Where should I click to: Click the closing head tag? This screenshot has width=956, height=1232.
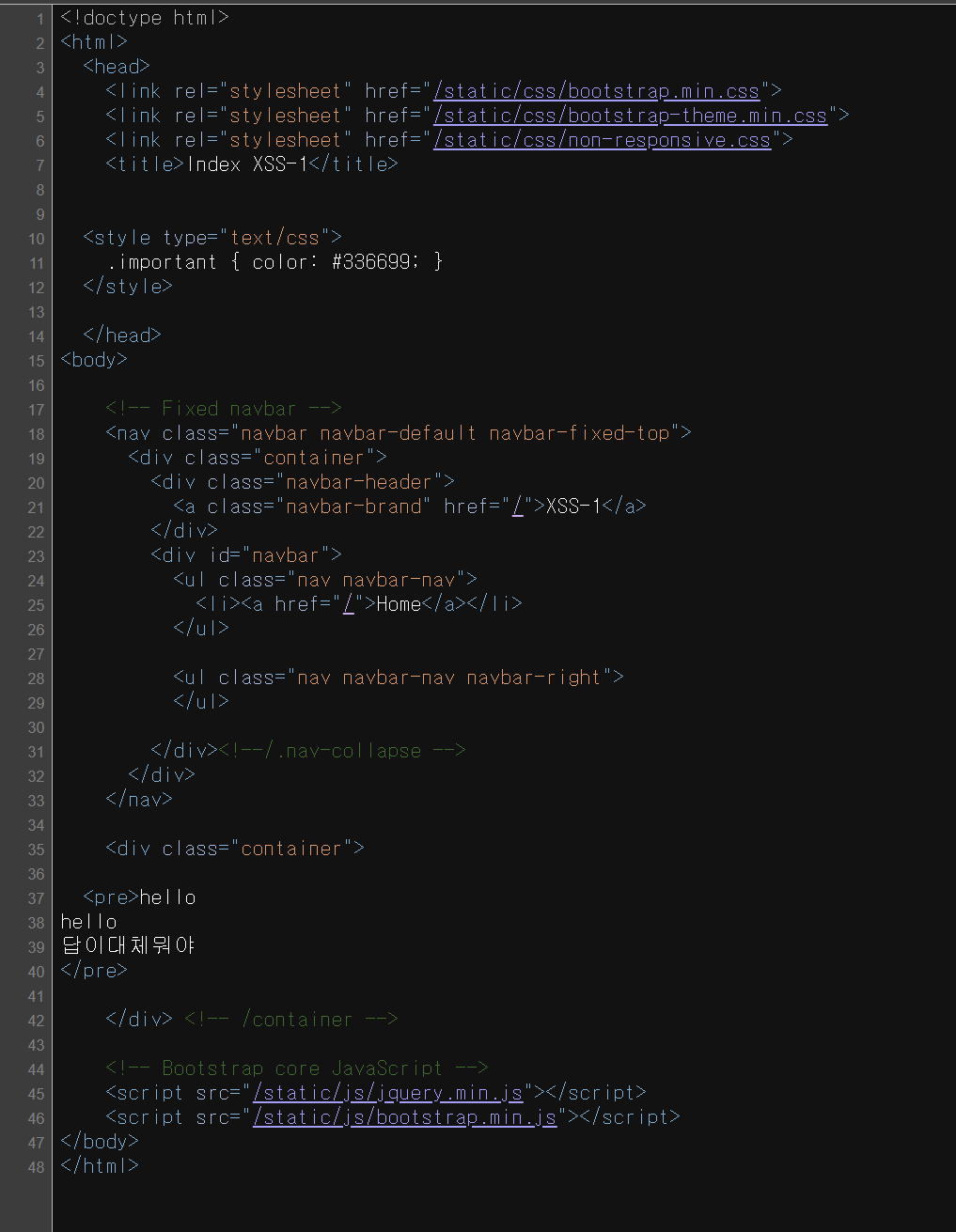coord(122,335)
